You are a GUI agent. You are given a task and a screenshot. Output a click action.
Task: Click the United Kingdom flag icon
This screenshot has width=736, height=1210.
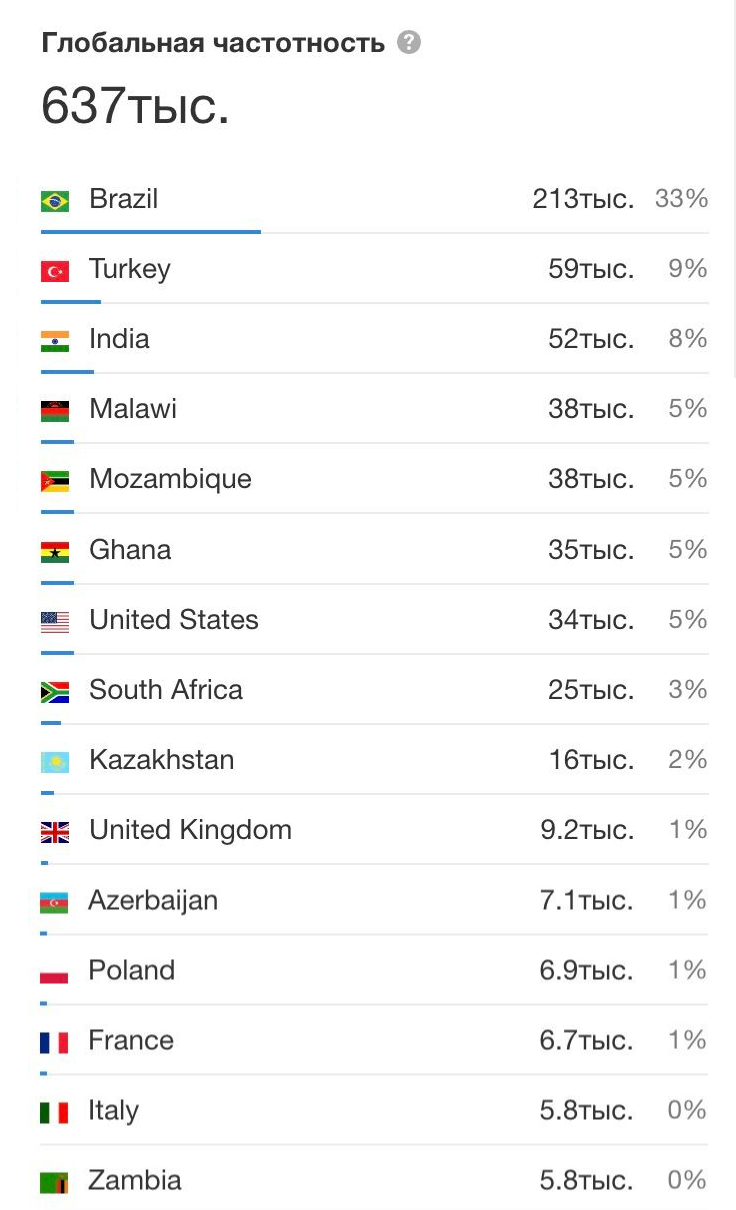click(55, 832)
